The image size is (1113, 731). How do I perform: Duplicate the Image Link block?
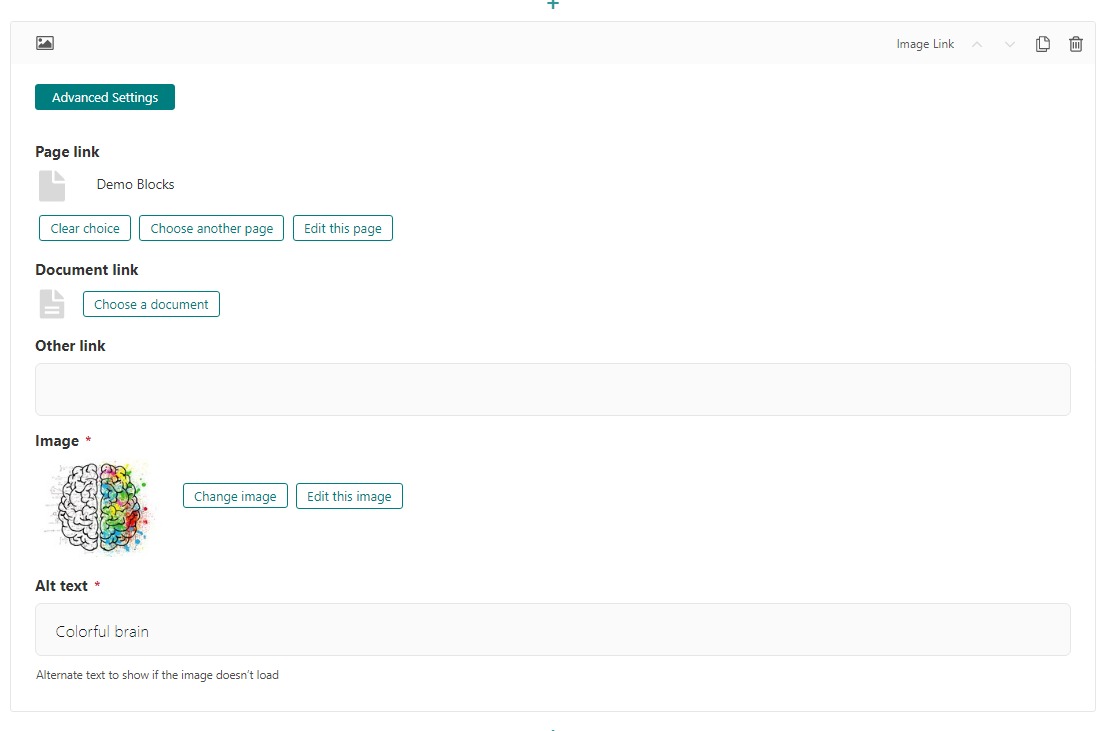(x=1042, y=44)
